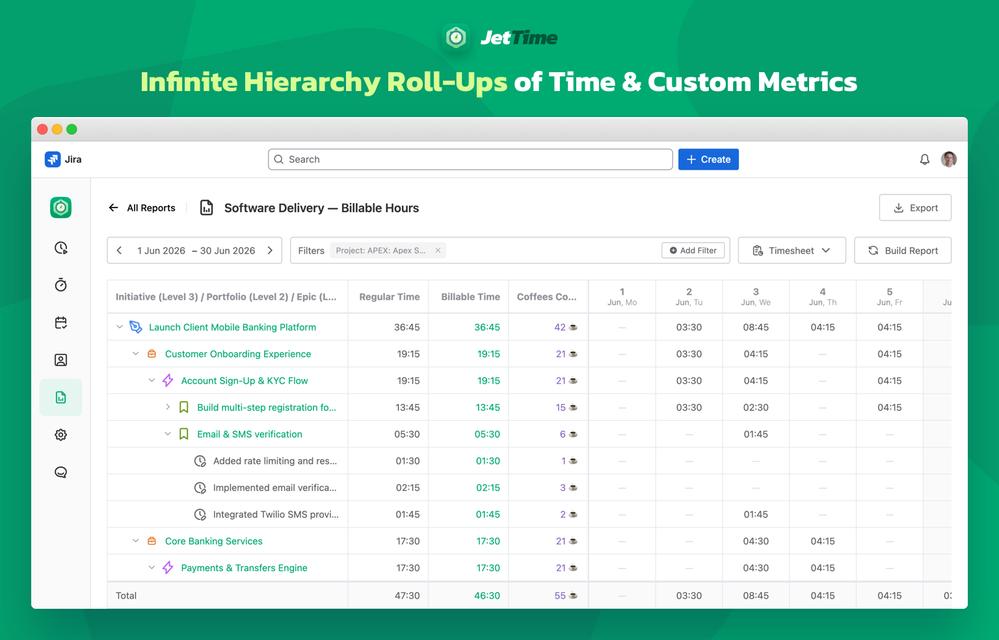Image resolution: width=999 pixels, height=640 pixels.
Task: Select the reports icon in sidebar
Action: point(61,397)
